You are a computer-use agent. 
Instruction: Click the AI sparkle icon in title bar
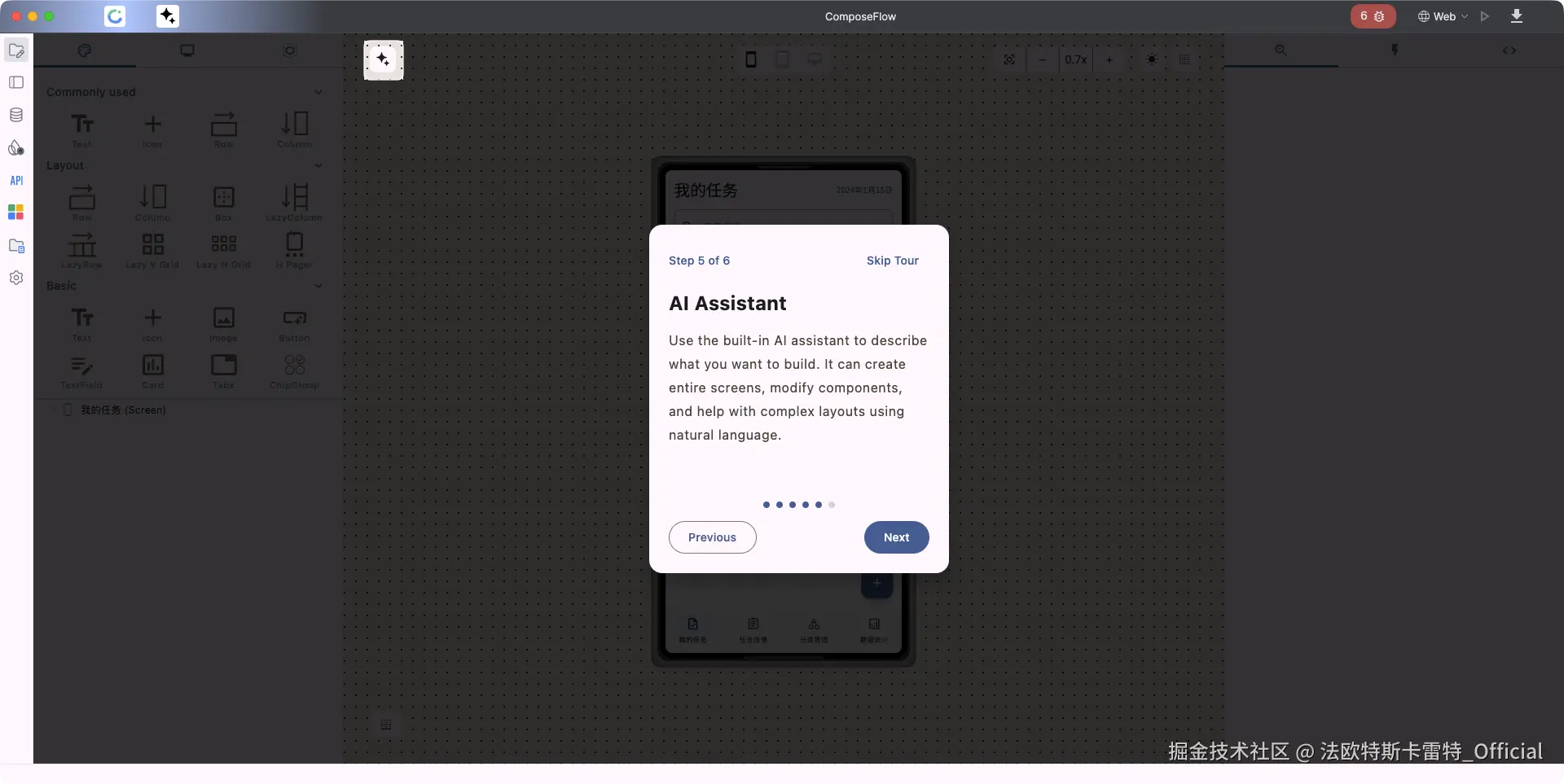pyautogui.click(x=168, y=16)
